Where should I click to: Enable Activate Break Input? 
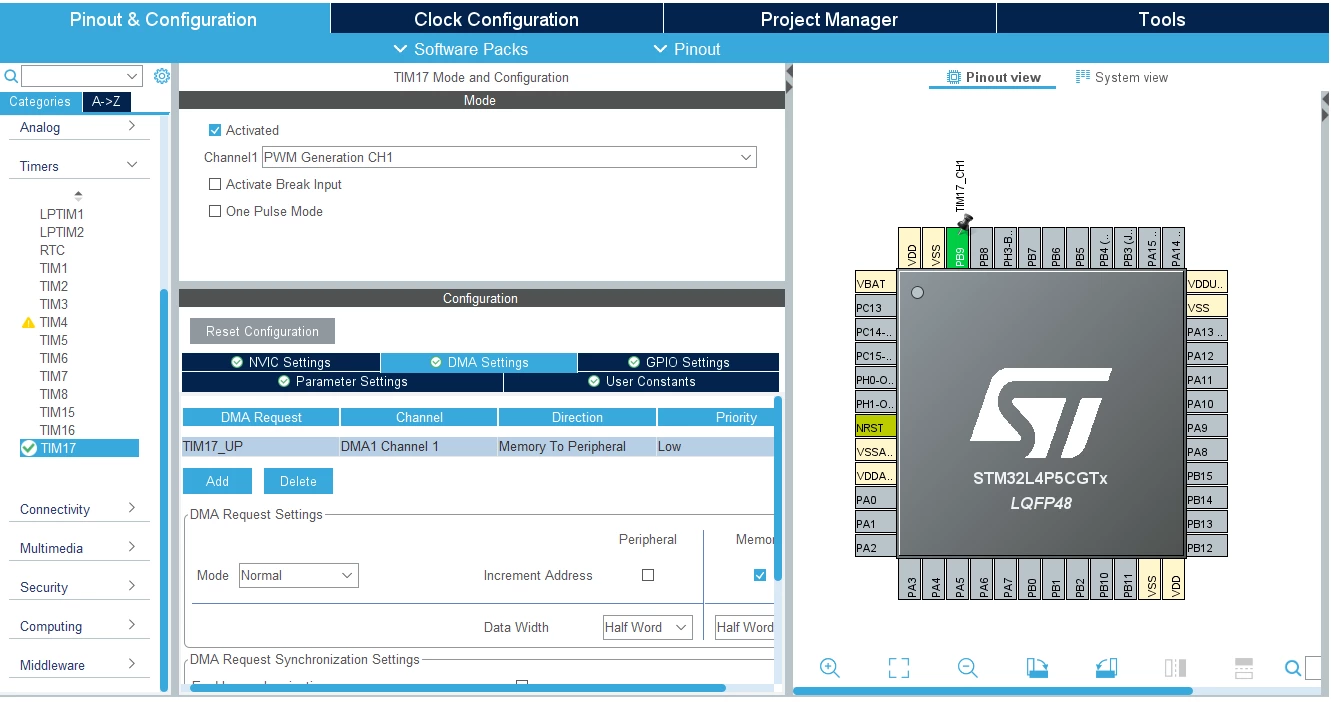pos(214,184)
